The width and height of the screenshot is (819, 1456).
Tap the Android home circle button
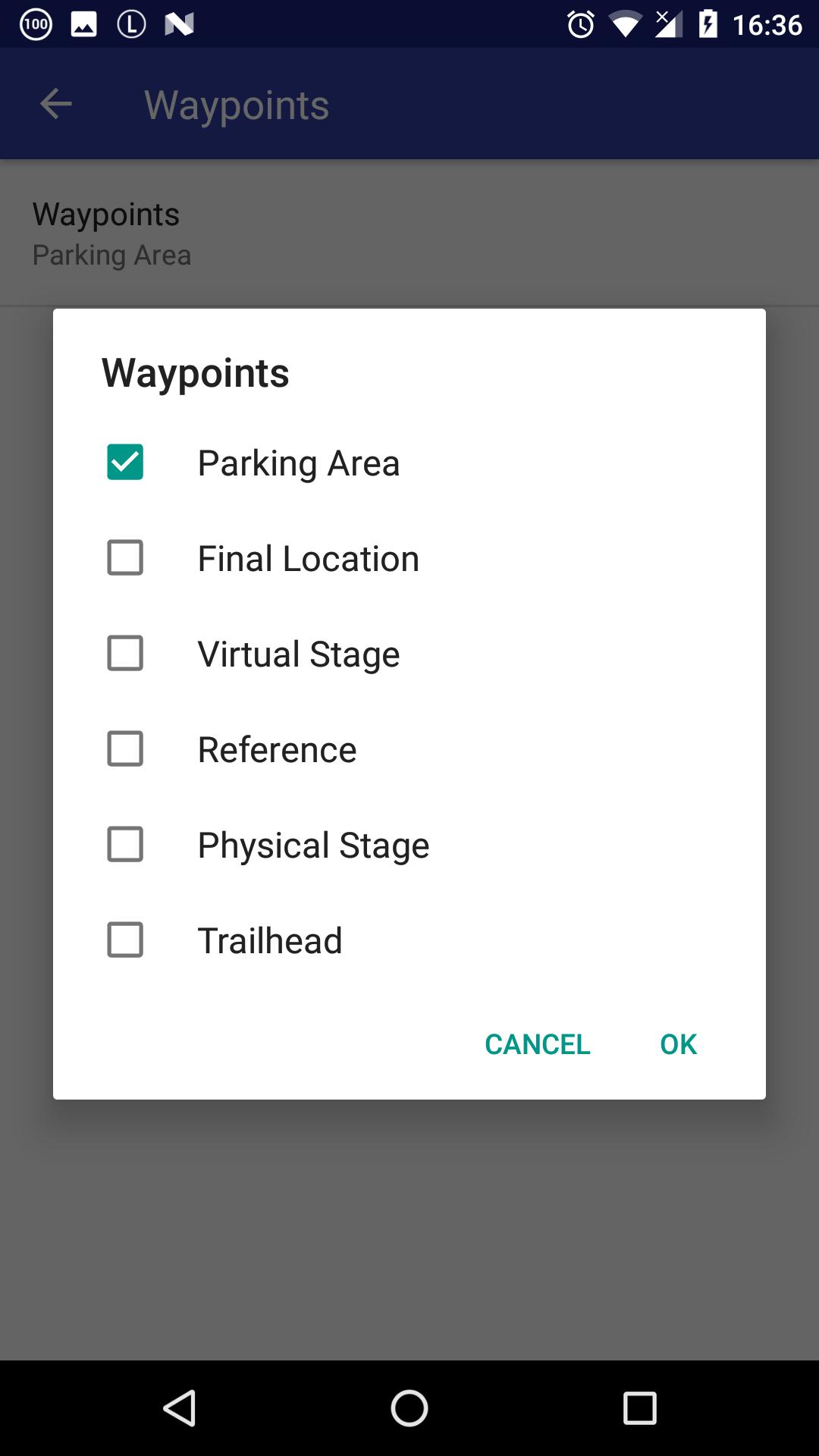[x=409, y=1408]
